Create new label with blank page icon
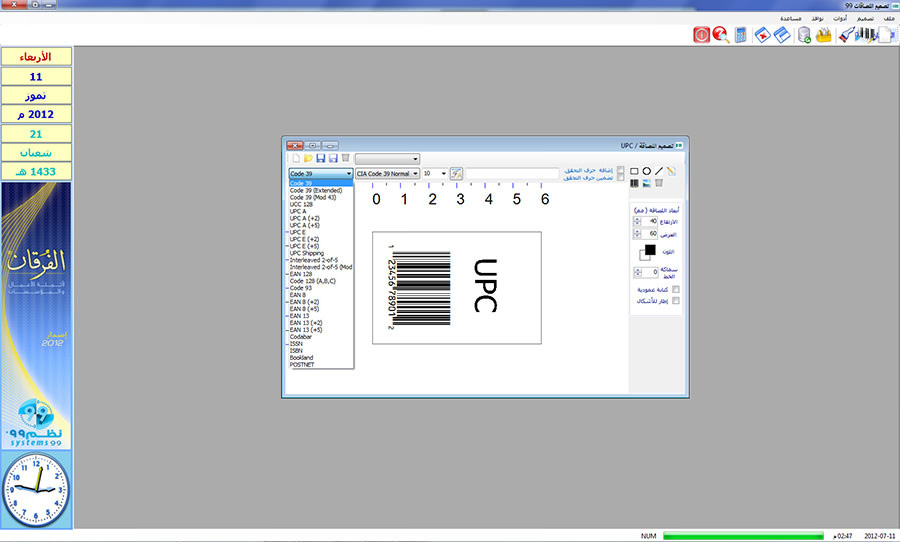Screen dimensions: 900x542 tap(296, 158)
